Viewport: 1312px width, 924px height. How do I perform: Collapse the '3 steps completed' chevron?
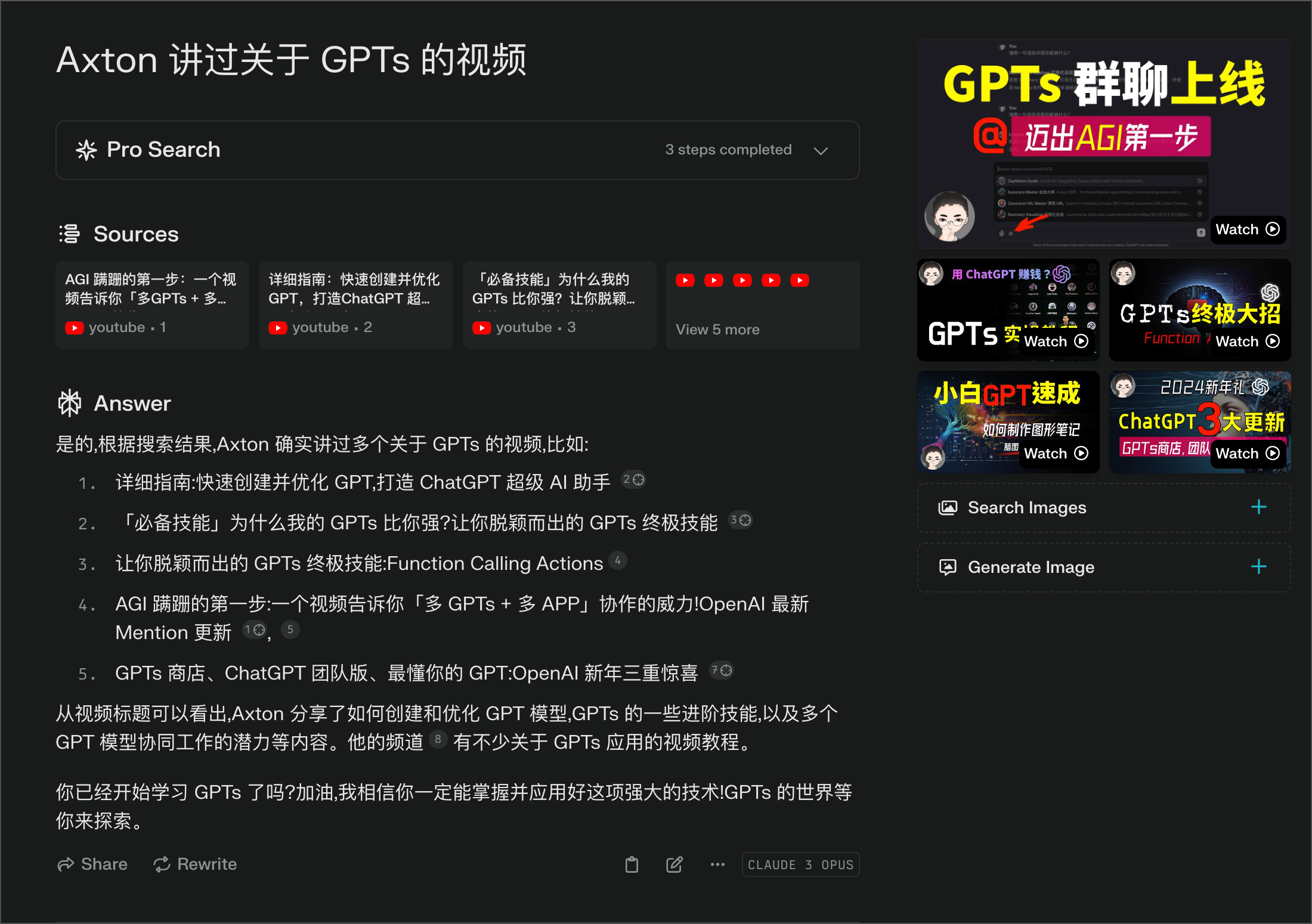[821, 150]
